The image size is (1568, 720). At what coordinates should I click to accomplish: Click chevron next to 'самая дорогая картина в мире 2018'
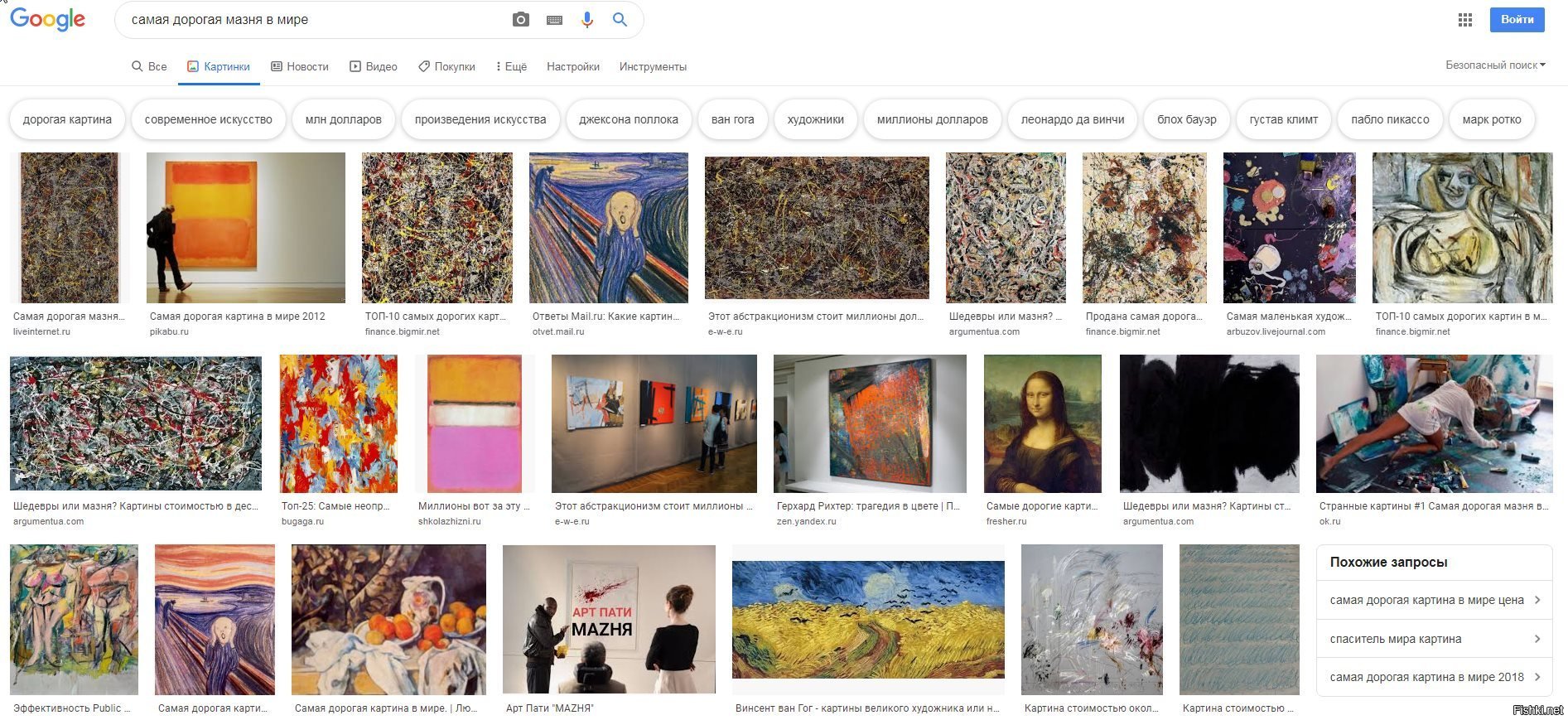click(x=1537, y=677)
